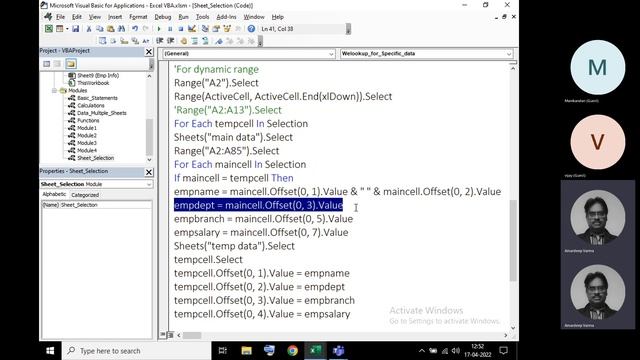The image size is (640, 360).
Task: Close the Properties panel
Action: [149, 172]
